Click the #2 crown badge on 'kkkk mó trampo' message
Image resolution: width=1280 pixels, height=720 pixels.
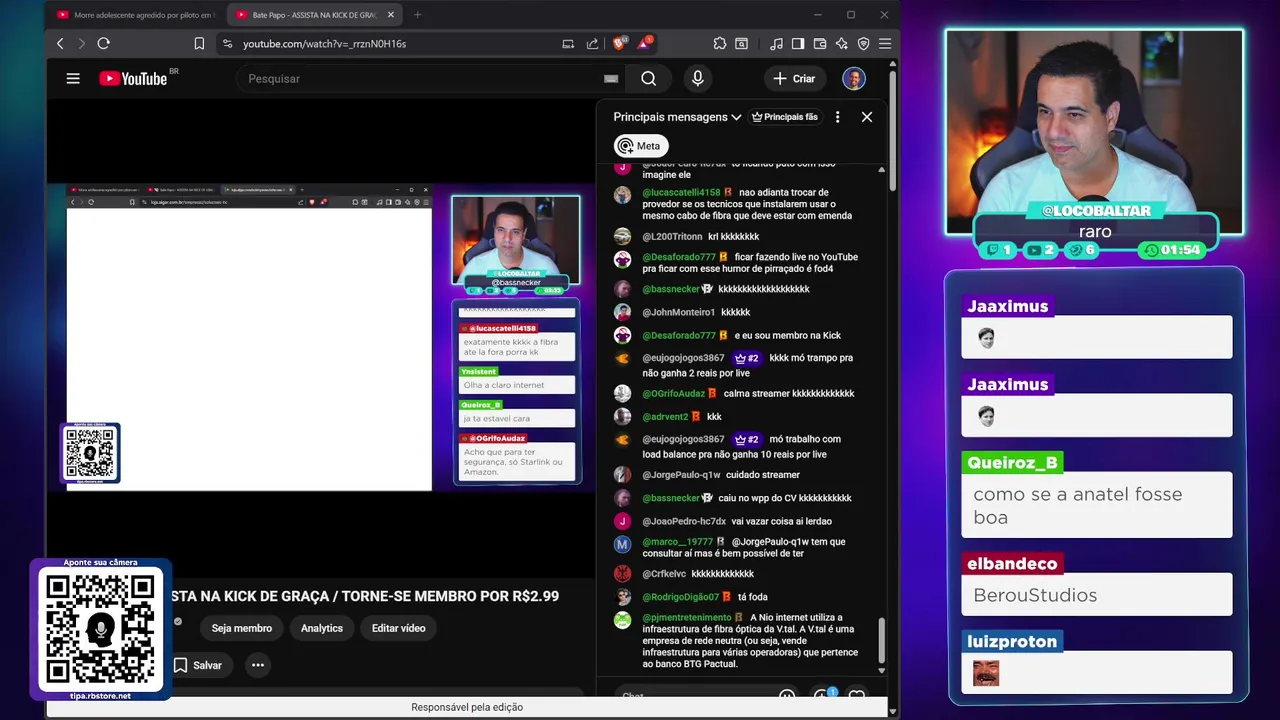point(746,358)
